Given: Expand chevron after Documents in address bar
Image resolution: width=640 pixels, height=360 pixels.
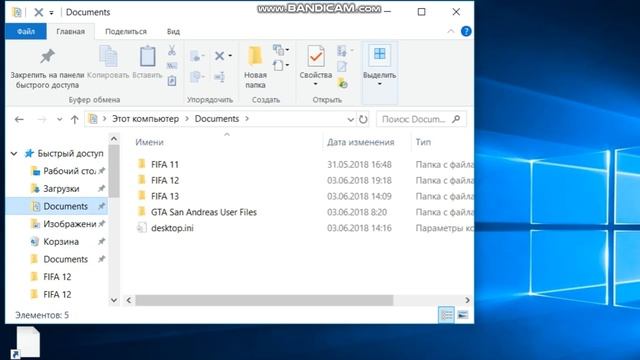Looking at the screenshot, I should point(247,119).
